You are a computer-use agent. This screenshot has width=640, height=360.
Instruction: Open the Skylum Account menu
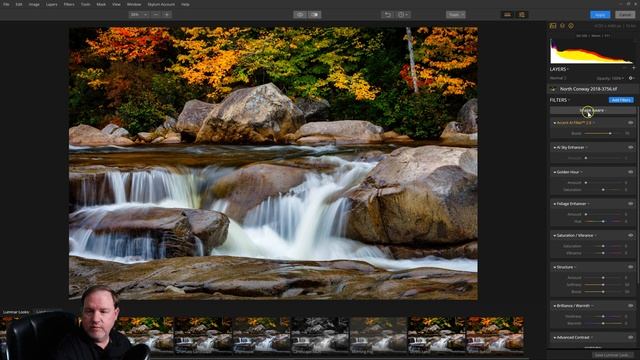(161, 4)
